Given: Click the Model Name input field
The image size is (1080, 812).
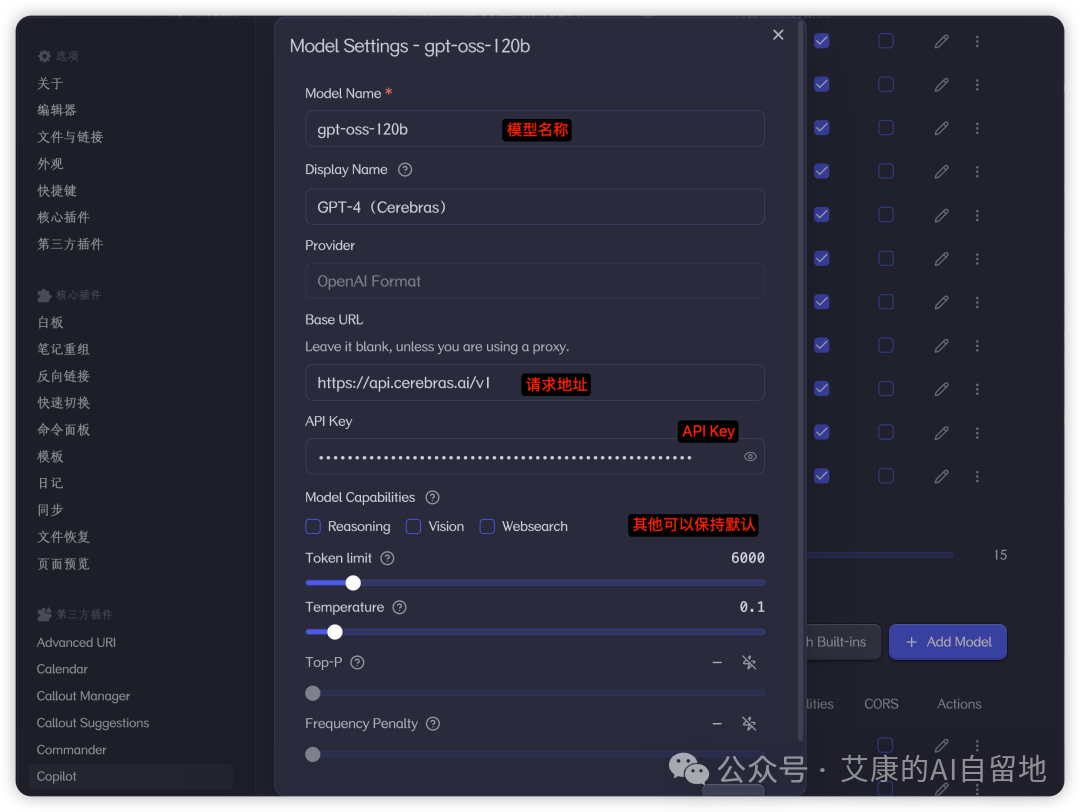Looking at the screenshot, I should coord(534,129).
